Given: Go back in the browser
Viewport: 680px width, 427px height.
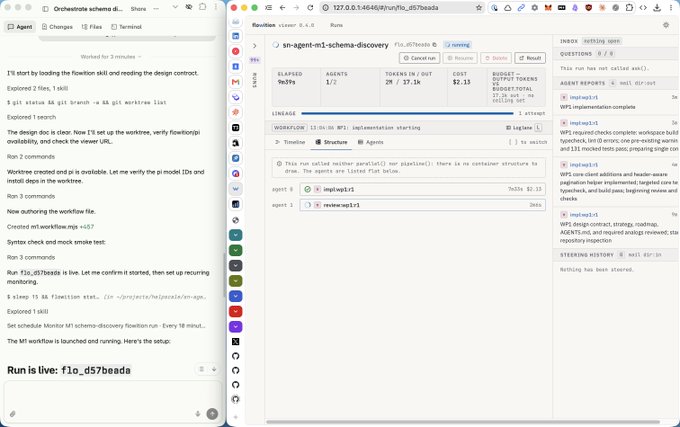Looking at the screenshot, I should (282, 8).
